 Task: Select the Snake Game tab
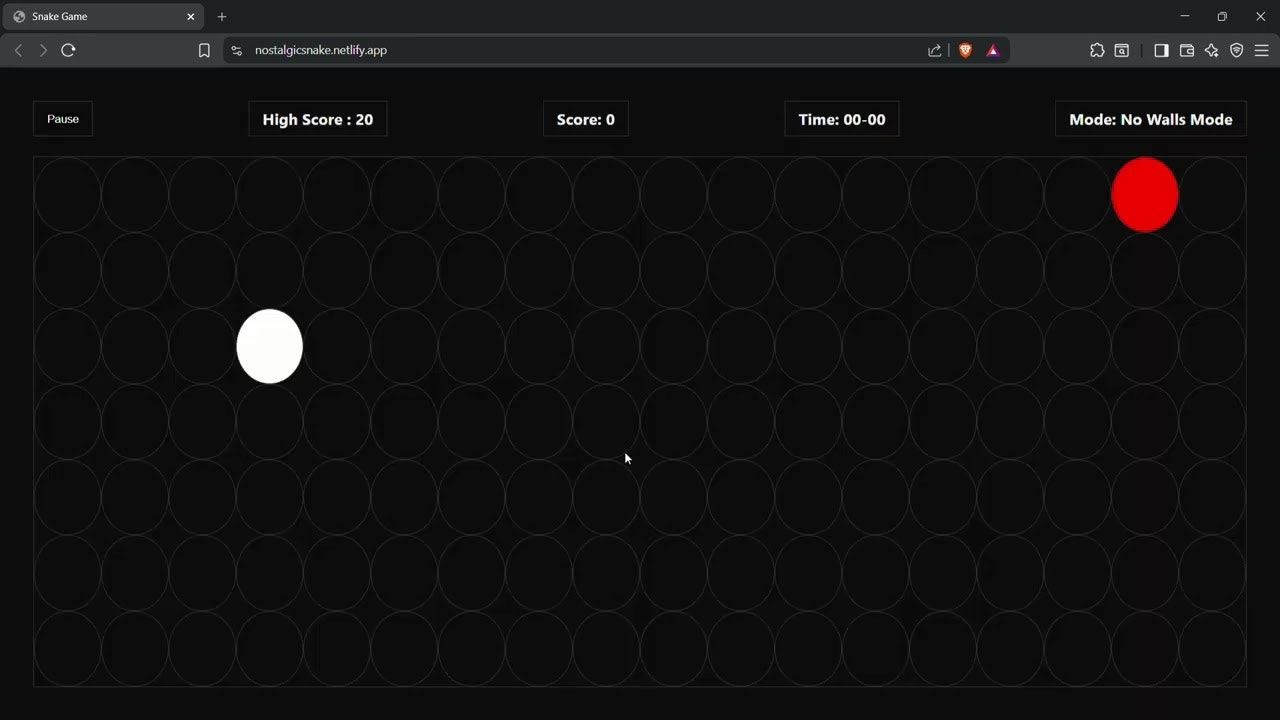tap(103, 17)
